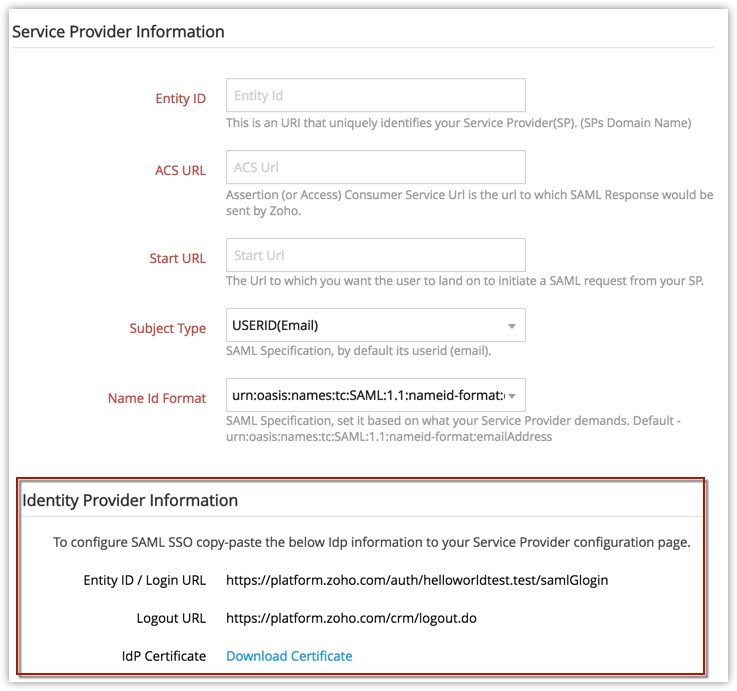The height and width of the screenshot is (691, 737).
Task: Click the IdP Certificate label
Action: pos(165,656)
